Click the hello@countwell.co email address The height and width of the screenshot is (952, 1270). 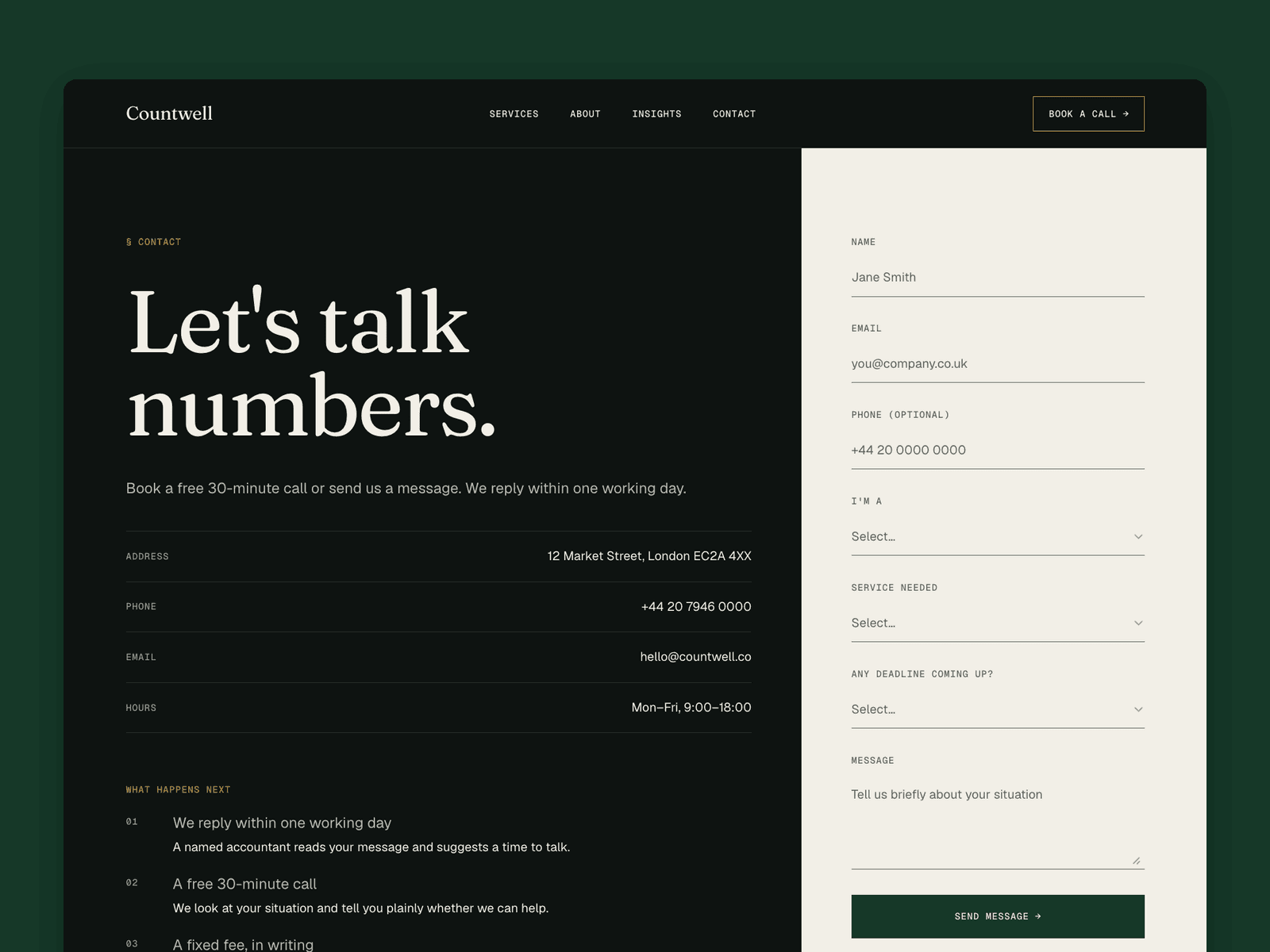(x=695, y=657)
